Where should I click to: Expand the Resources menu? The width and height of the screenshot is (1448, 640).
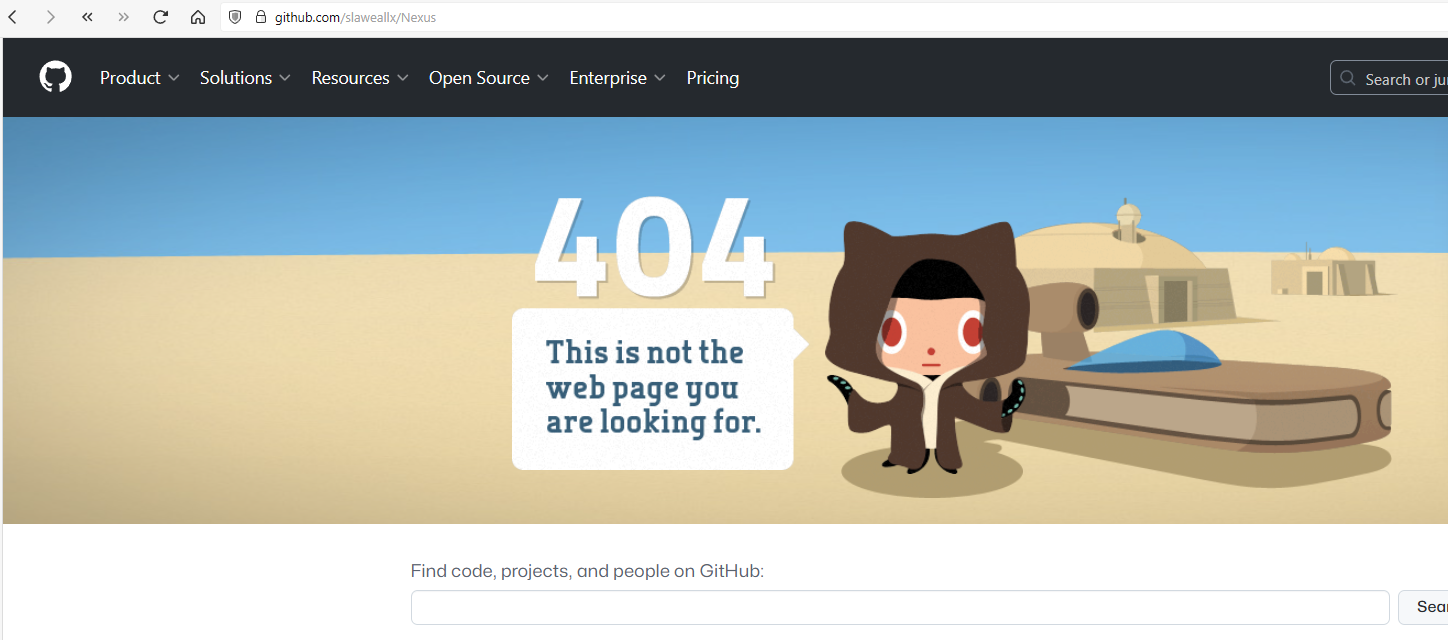pos(360,78)
